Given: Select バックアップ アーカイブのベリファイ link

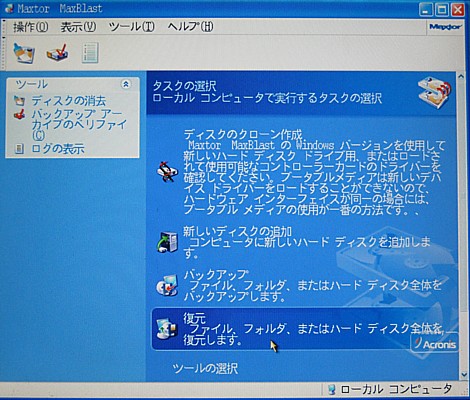Looking at the screenshot, I should (x=79, y=125).
